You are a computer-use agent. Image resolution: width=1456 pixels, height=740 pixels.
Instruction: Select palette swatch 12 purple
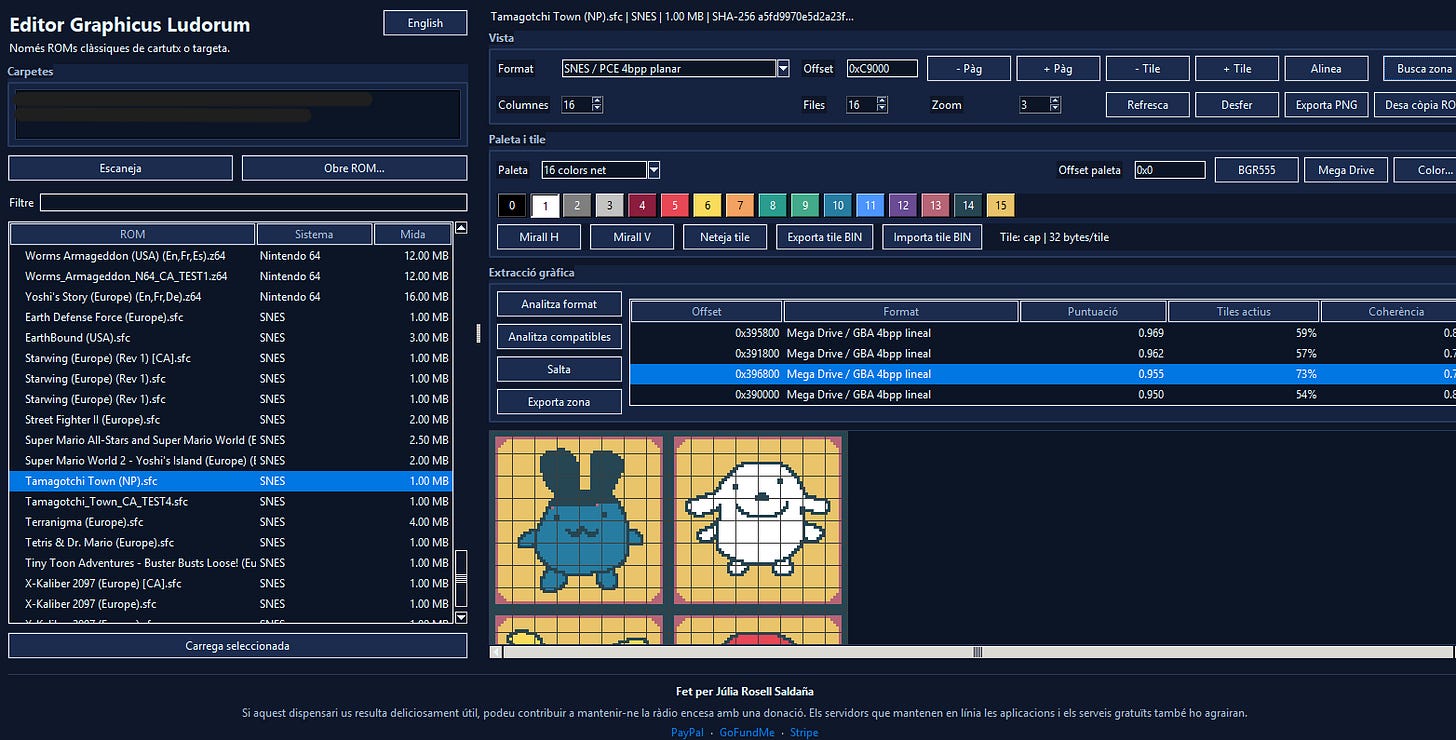pyautogui.click(x=903, y=205)
